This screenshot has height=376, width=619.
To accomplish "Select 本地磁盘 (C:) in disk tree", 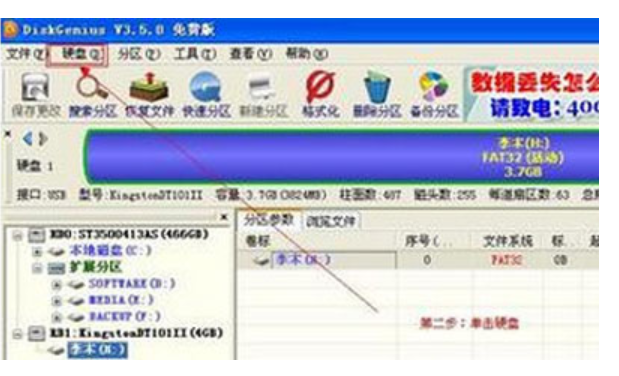I will [111, 251].
